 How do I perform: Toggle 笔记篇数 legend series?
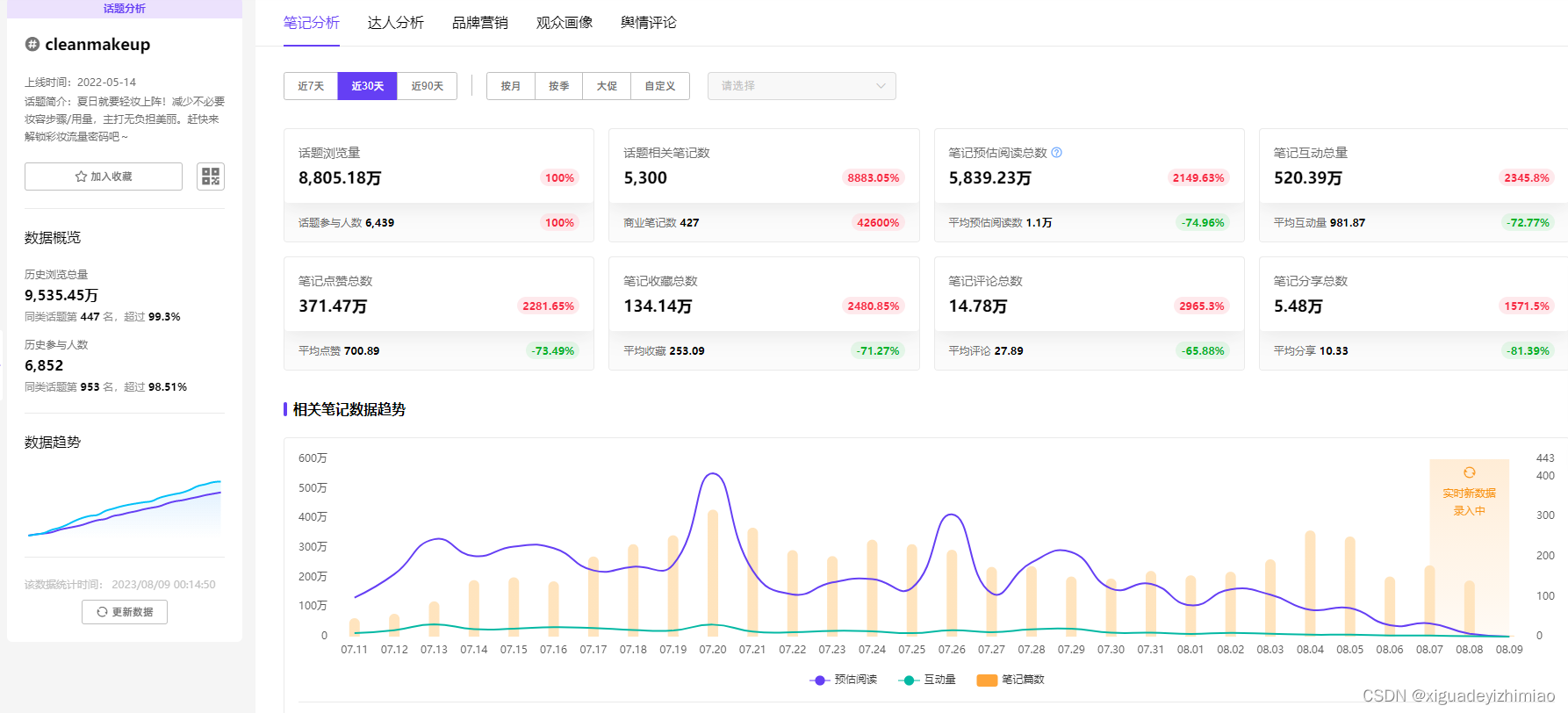click(x=1011, y=680)
